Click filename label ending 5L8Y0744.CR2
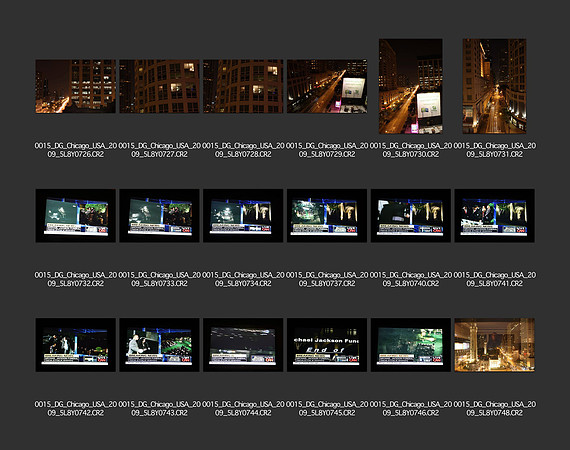Viewport: 570px width, 450px height. coord(243,409)
